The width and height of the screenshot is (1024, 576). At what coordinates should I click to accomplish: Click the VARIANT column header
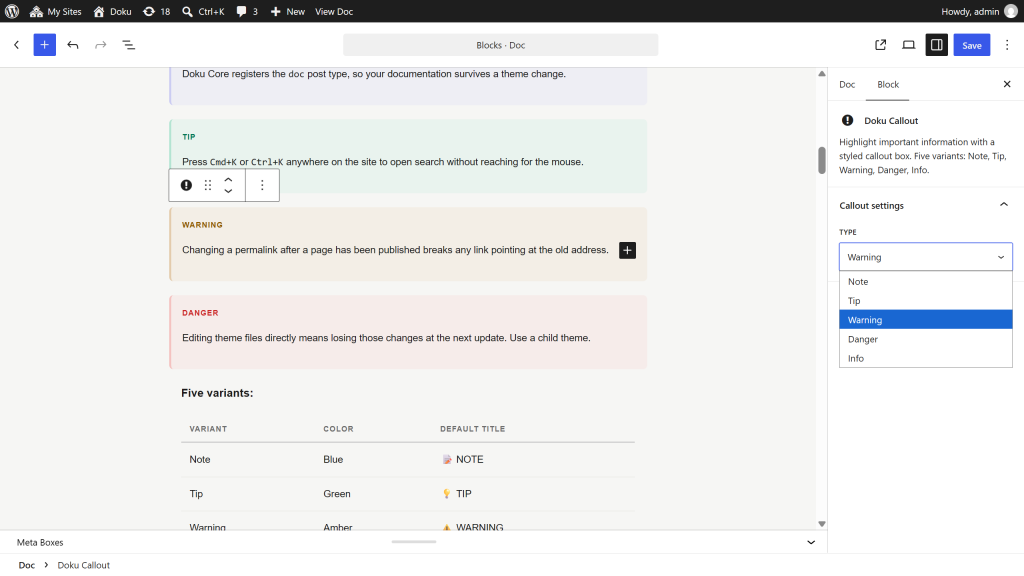208,429
